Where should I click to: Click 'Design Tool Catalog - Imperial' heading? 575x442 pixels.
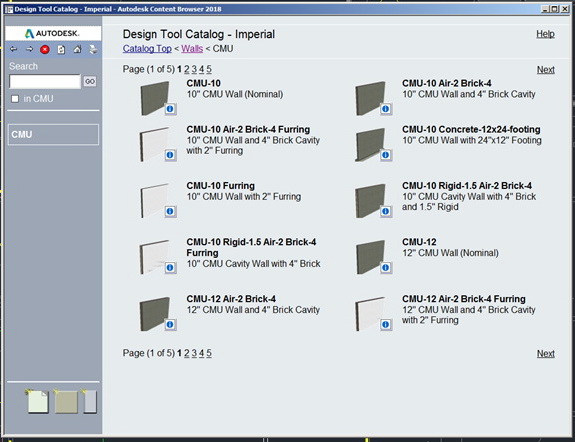point(199,34)
